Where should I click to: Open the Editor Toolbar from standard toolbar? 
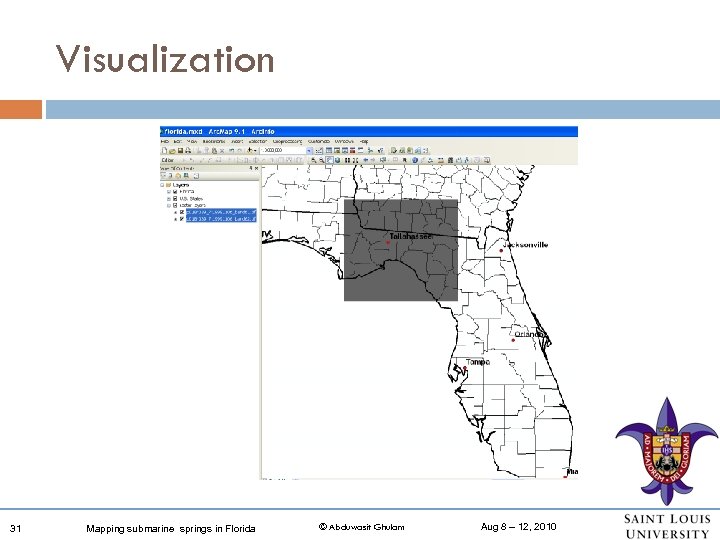point(319,150)
